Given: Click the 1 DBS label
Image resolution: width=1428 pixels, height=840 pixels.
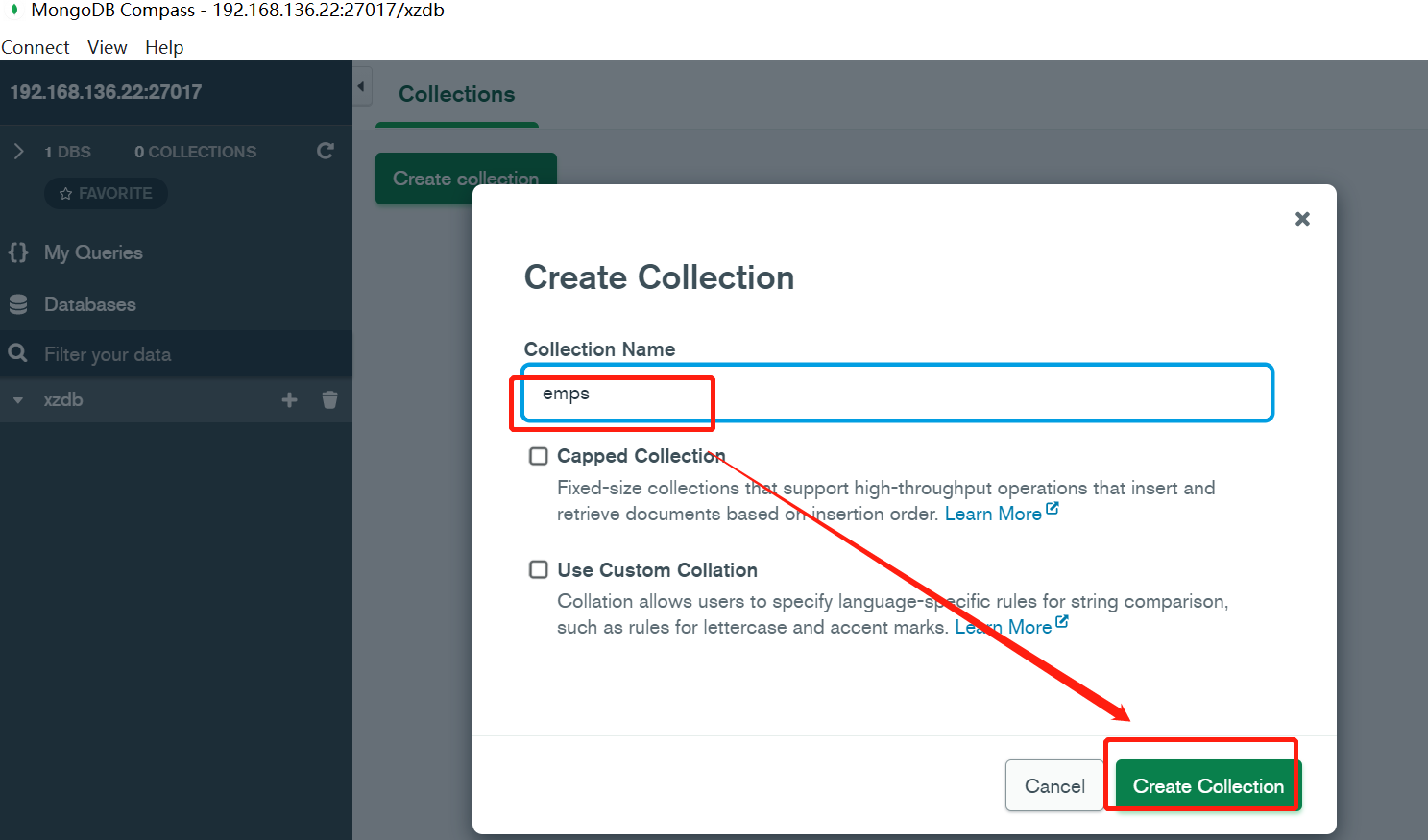Looking at the screenshot, I should pyautogui.click(x=67, y=152).
